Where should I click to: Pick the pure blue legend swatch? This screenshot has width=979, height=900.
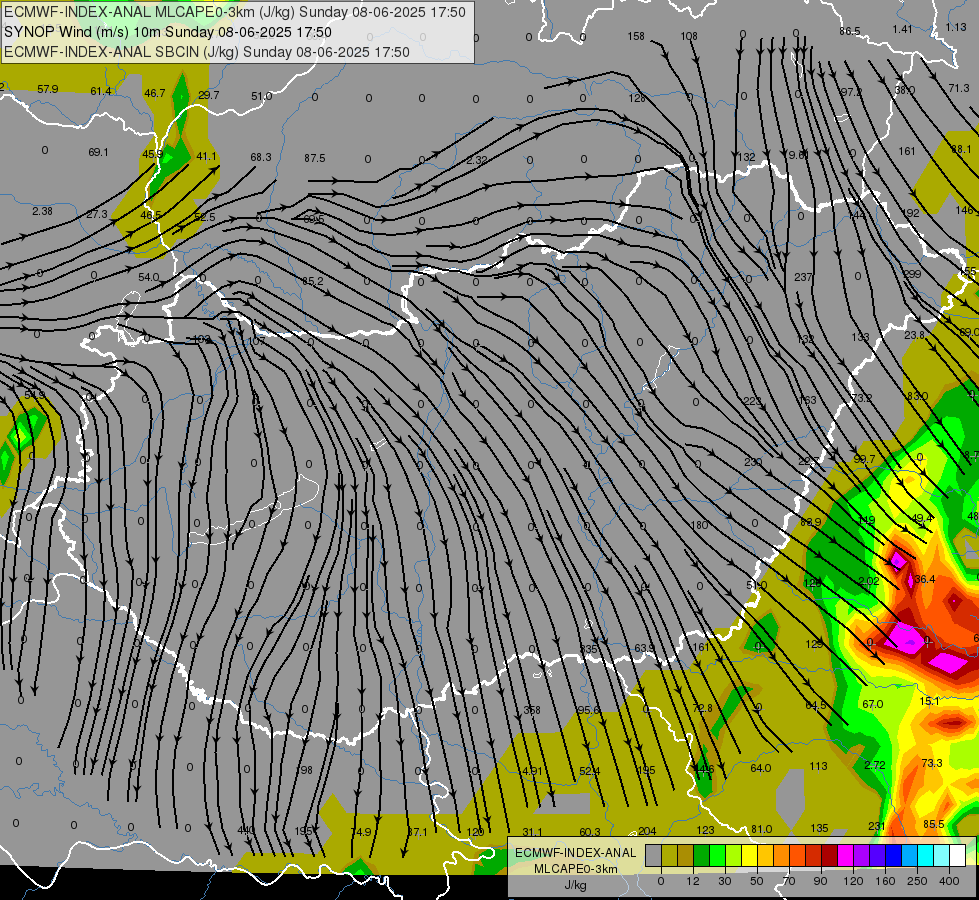tap(893, 855)
